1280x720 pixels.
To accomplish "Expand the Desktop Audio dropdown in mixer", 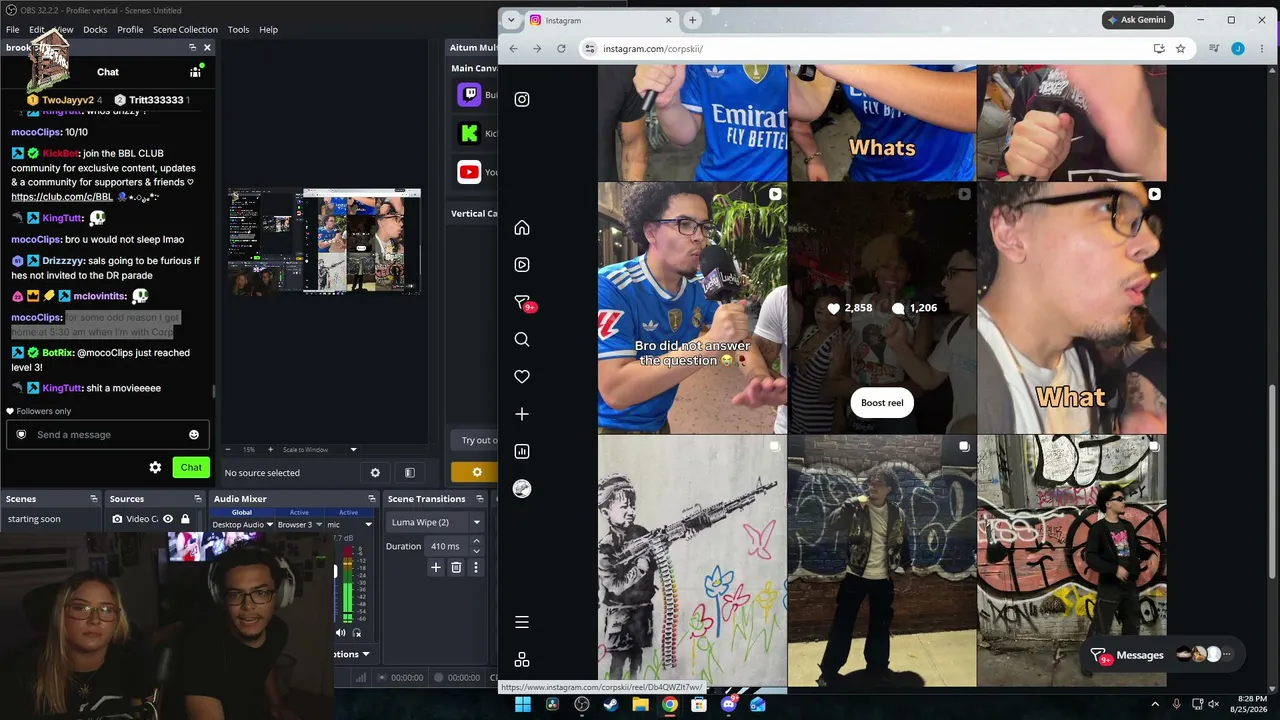I will point(269,524).
